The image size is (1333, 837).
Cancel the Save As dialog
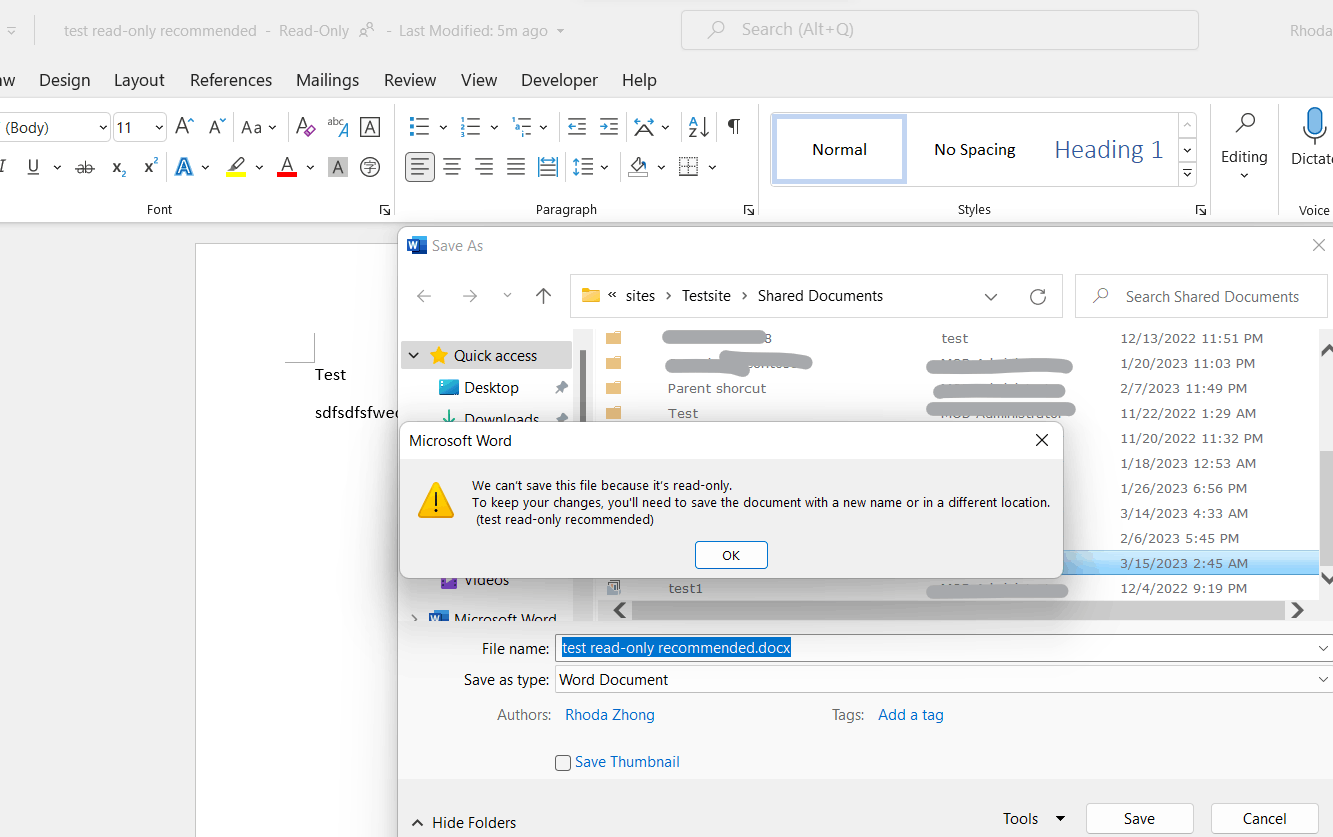1264,818
